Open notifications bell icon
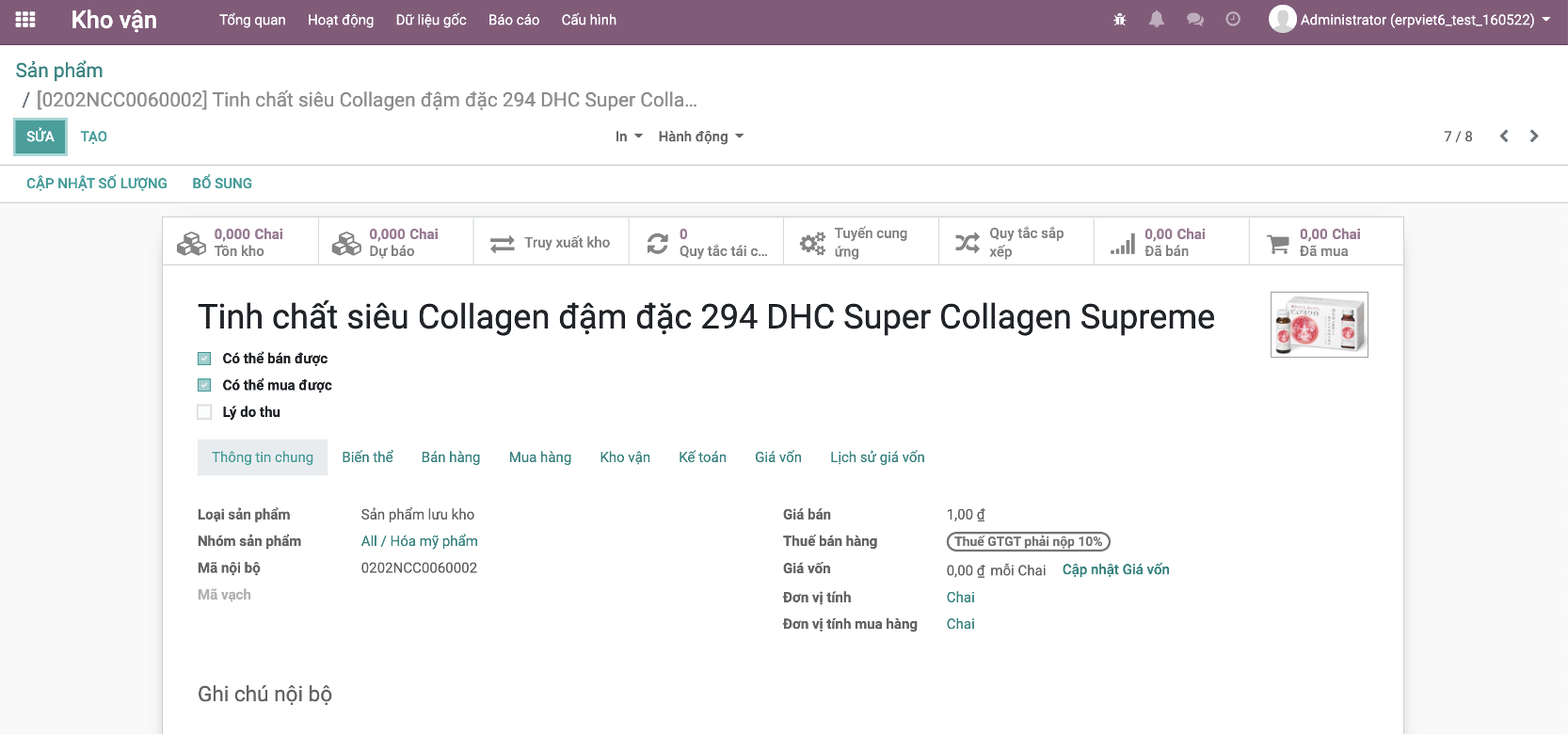The width and height of the screenshot is (1568, 736). [1157, 20]
